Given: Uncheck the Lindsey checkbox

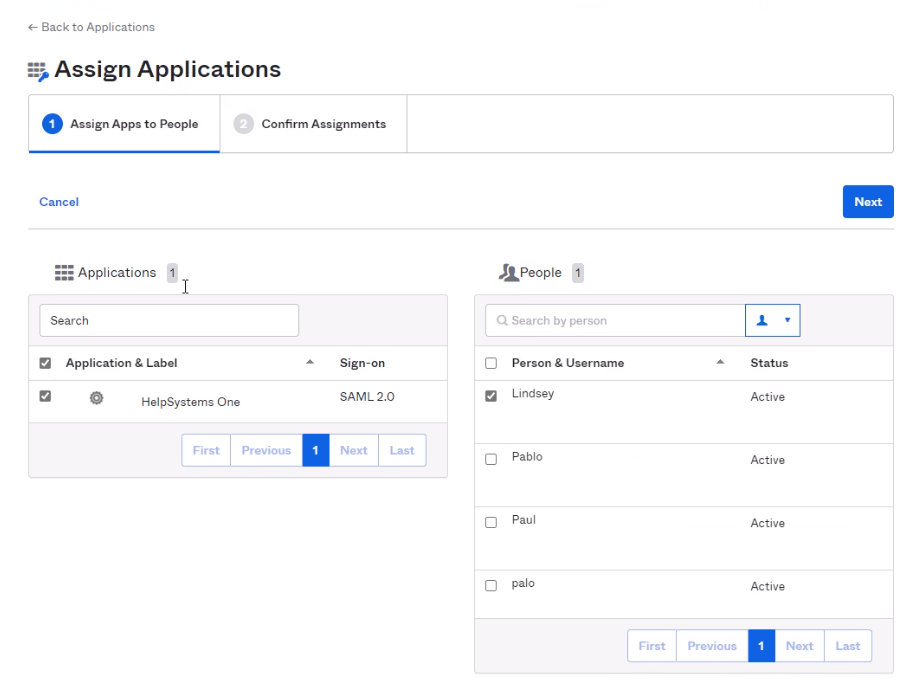Looking at the screenshot, I should click(491, 396).
